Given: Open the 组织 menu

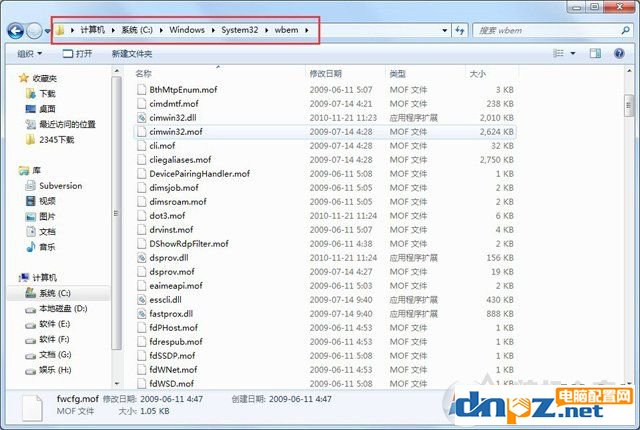Looking at the screenshot, I should click(x=29, y=53).
